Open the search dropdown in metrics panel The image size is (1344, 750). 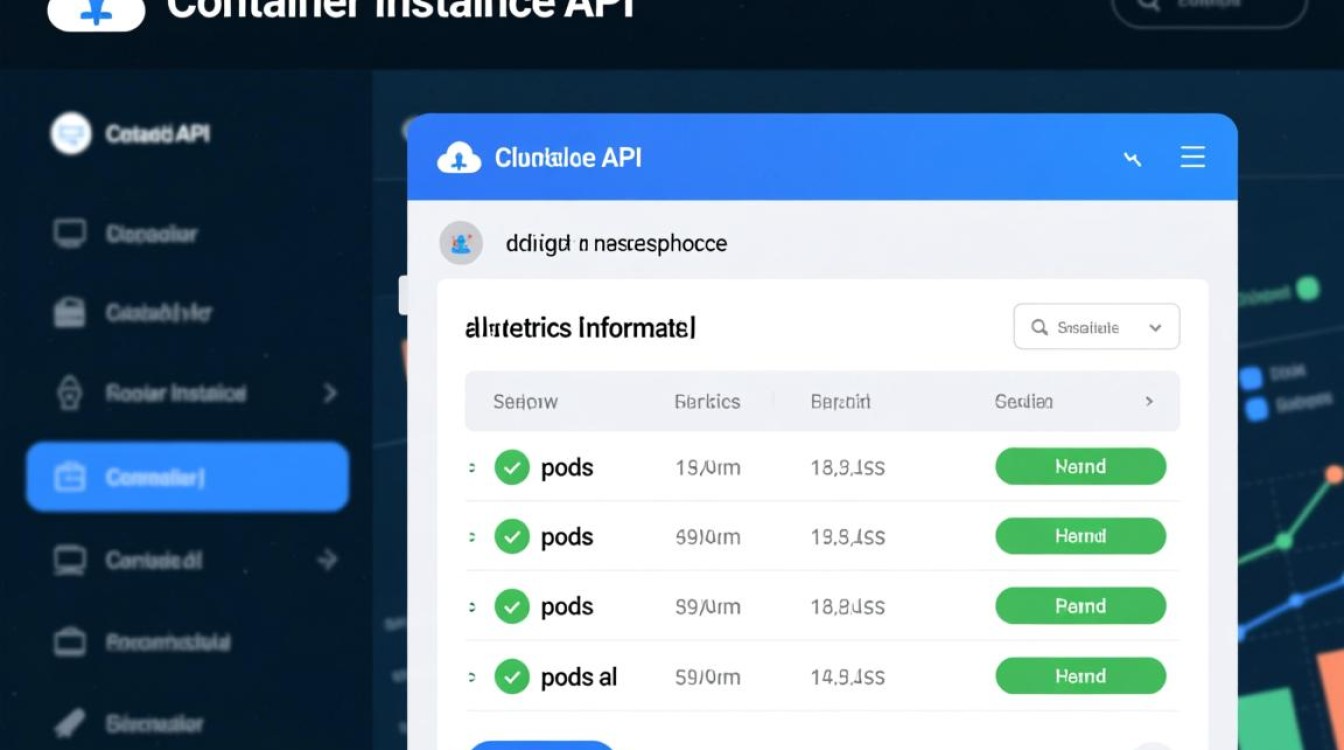point(1096,327)
